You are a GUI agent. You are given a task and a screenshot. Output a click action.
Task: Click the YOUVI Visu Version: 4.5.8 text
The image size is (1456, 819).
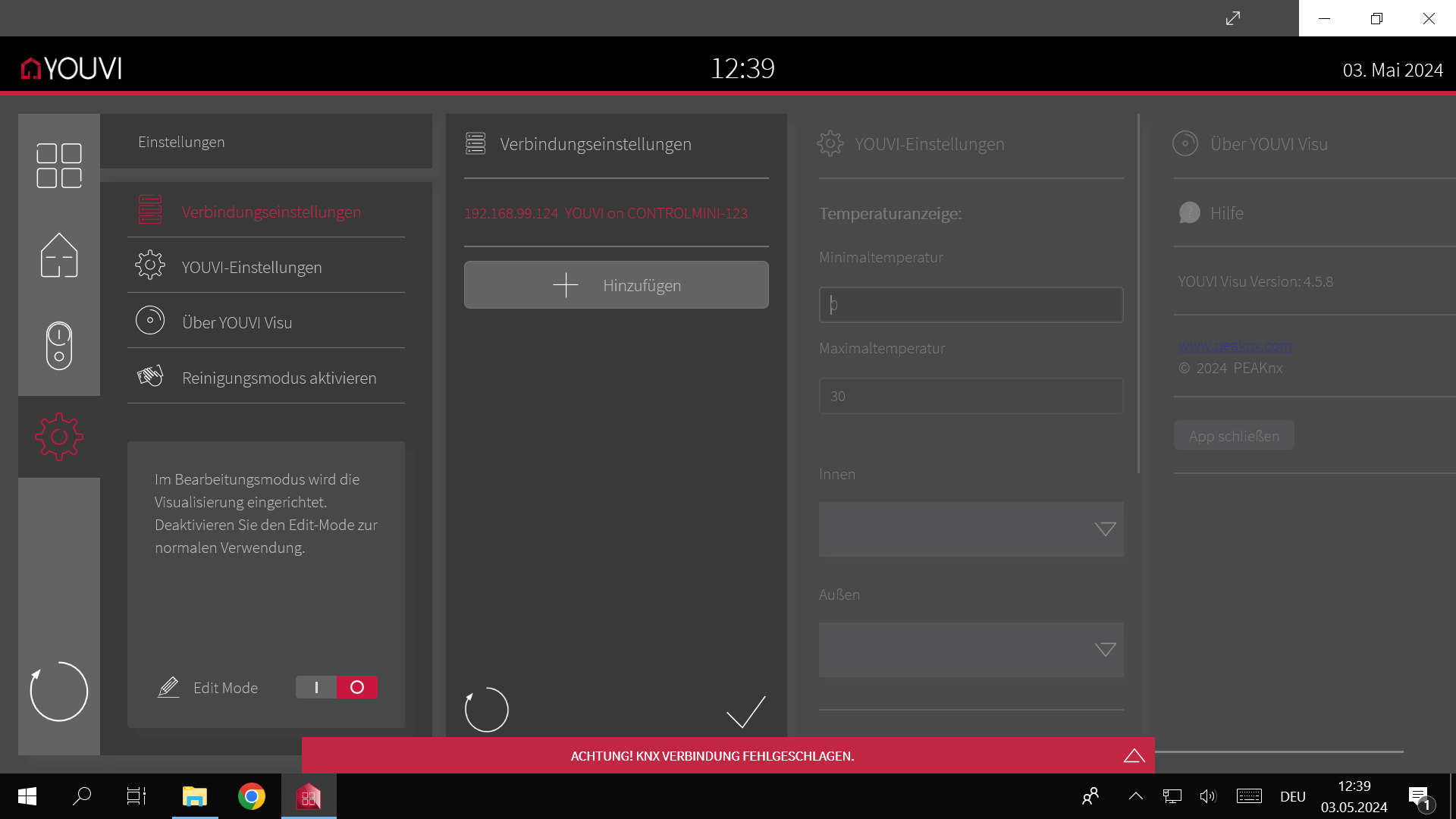1255,281
